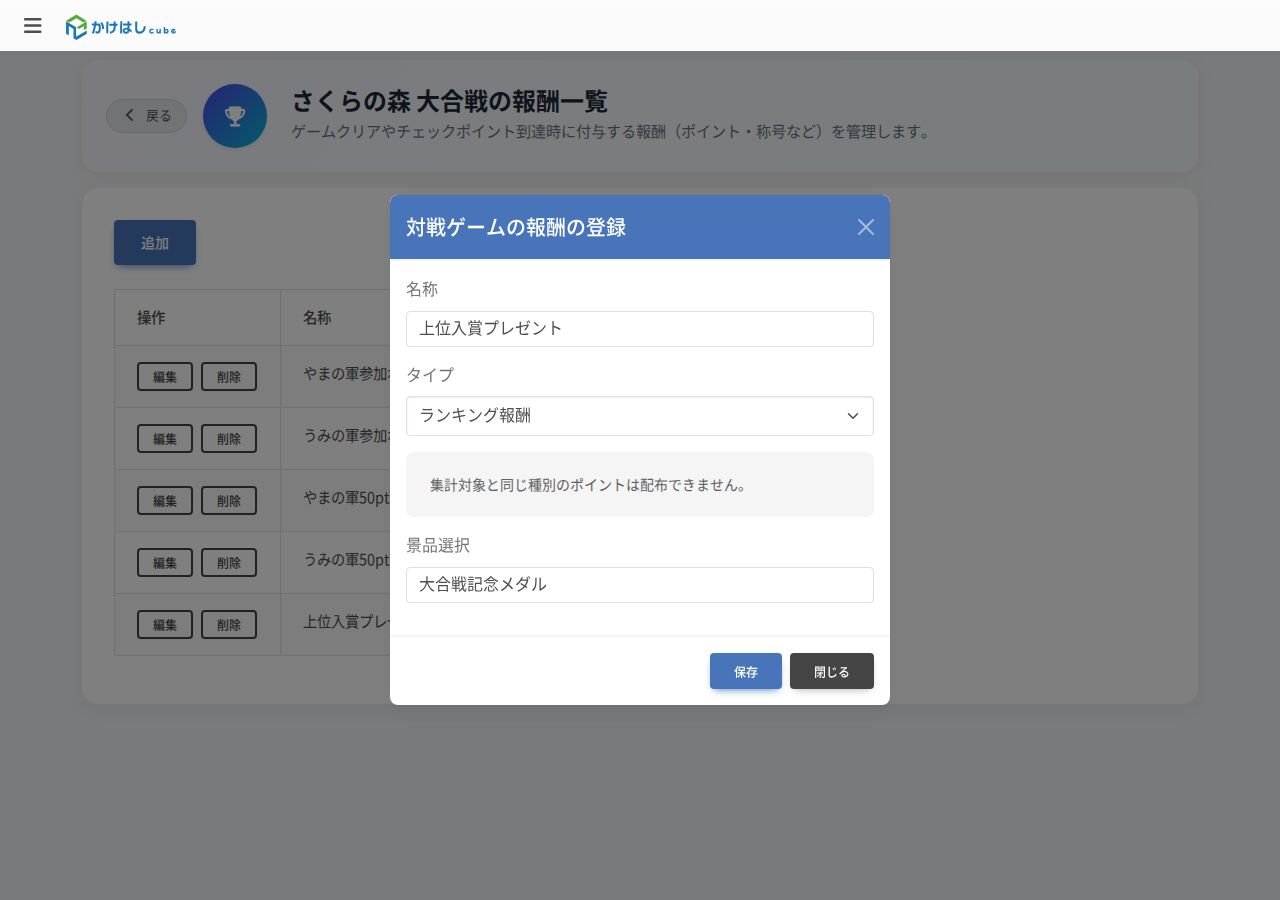Click the 景品選択 field

pos(640,585)
